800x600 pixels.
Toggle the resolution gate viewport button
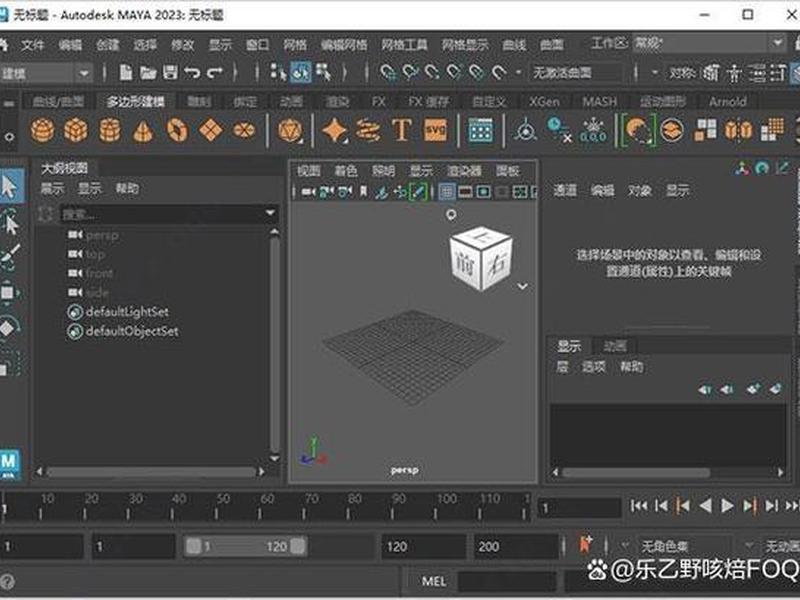pos(483,192)
